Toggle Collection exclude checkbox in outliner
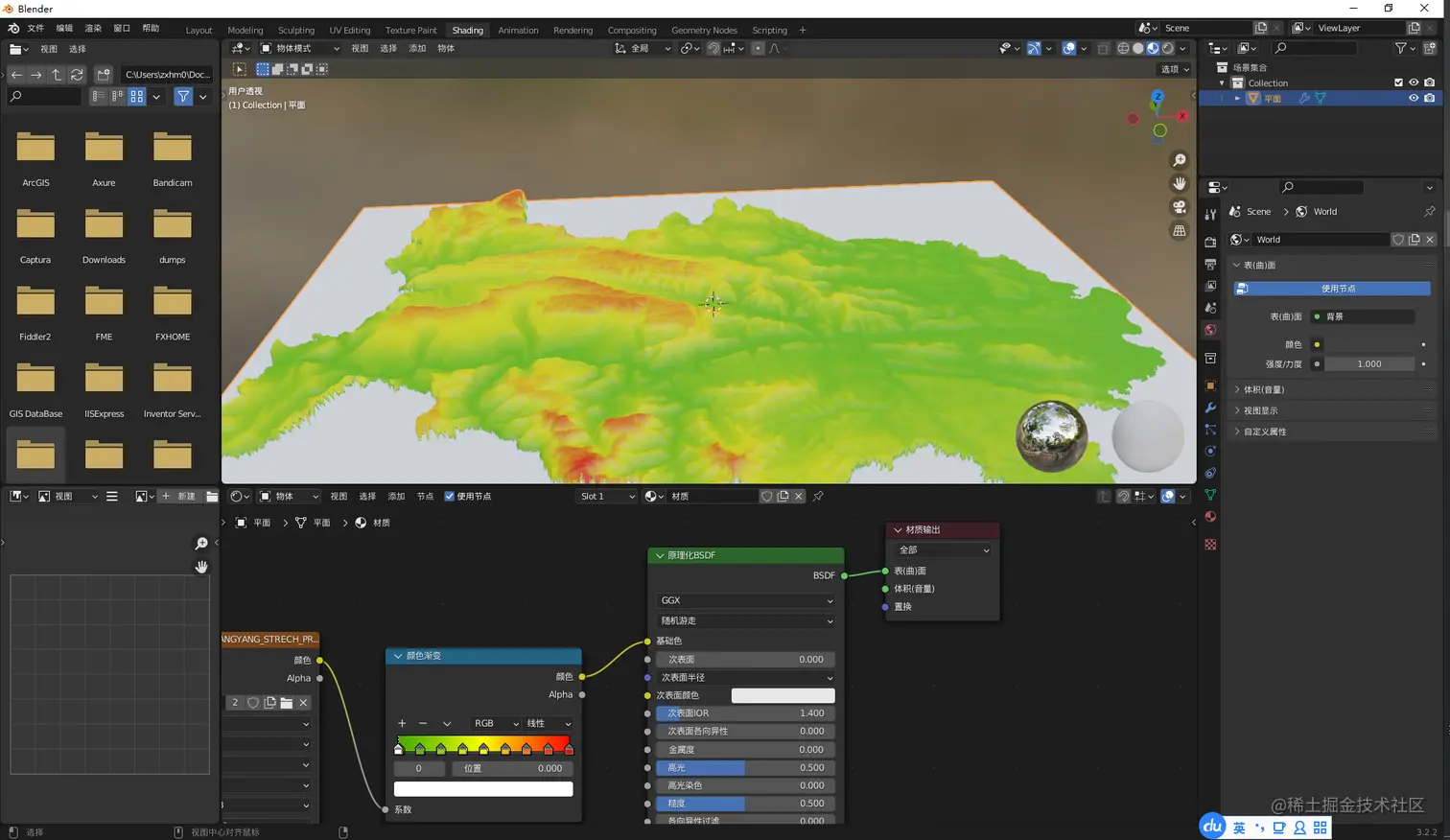1450x840 pixels. tap(1398, 82)
